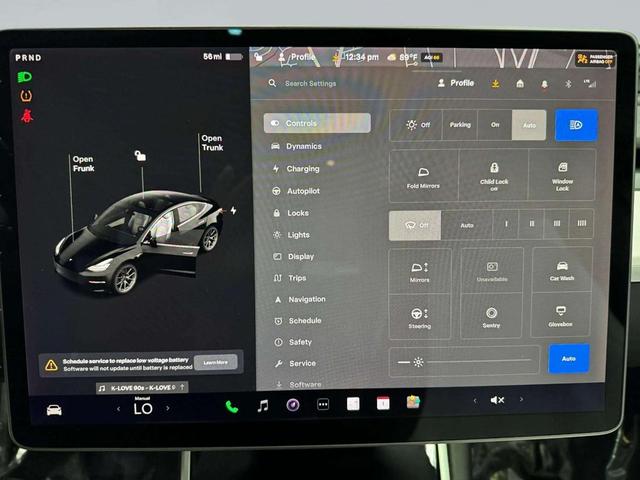This screenshot has width=640, height=480.
Task: Open the Safety settings tab
Action: (x=293, y=342)
